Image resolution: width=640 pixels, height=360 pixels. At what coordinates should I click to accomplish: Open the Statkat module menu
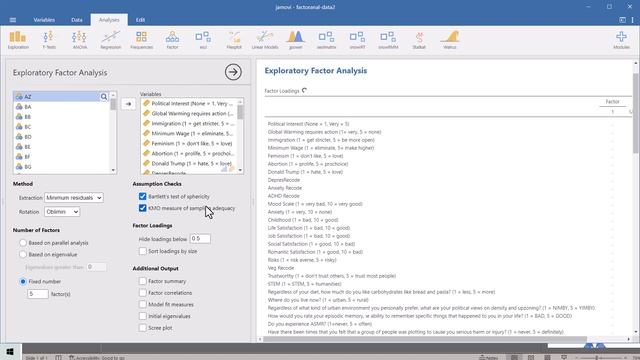click(419, 40)
